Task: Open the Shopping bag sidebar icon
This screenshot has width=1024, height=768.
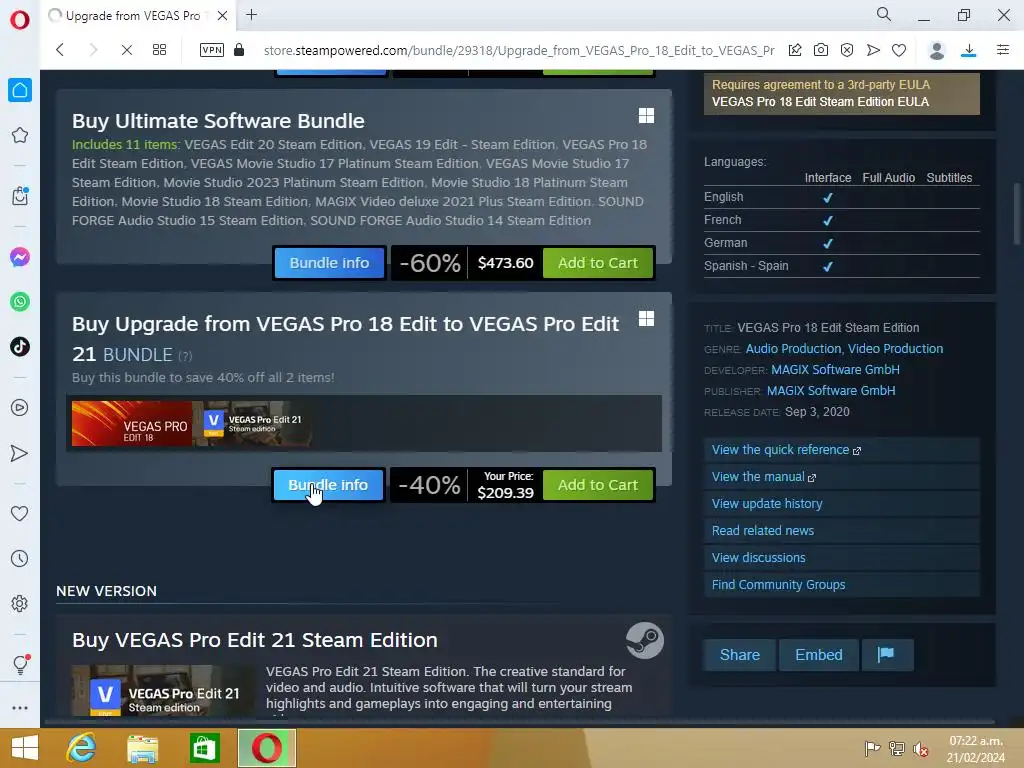Action: 20,195
